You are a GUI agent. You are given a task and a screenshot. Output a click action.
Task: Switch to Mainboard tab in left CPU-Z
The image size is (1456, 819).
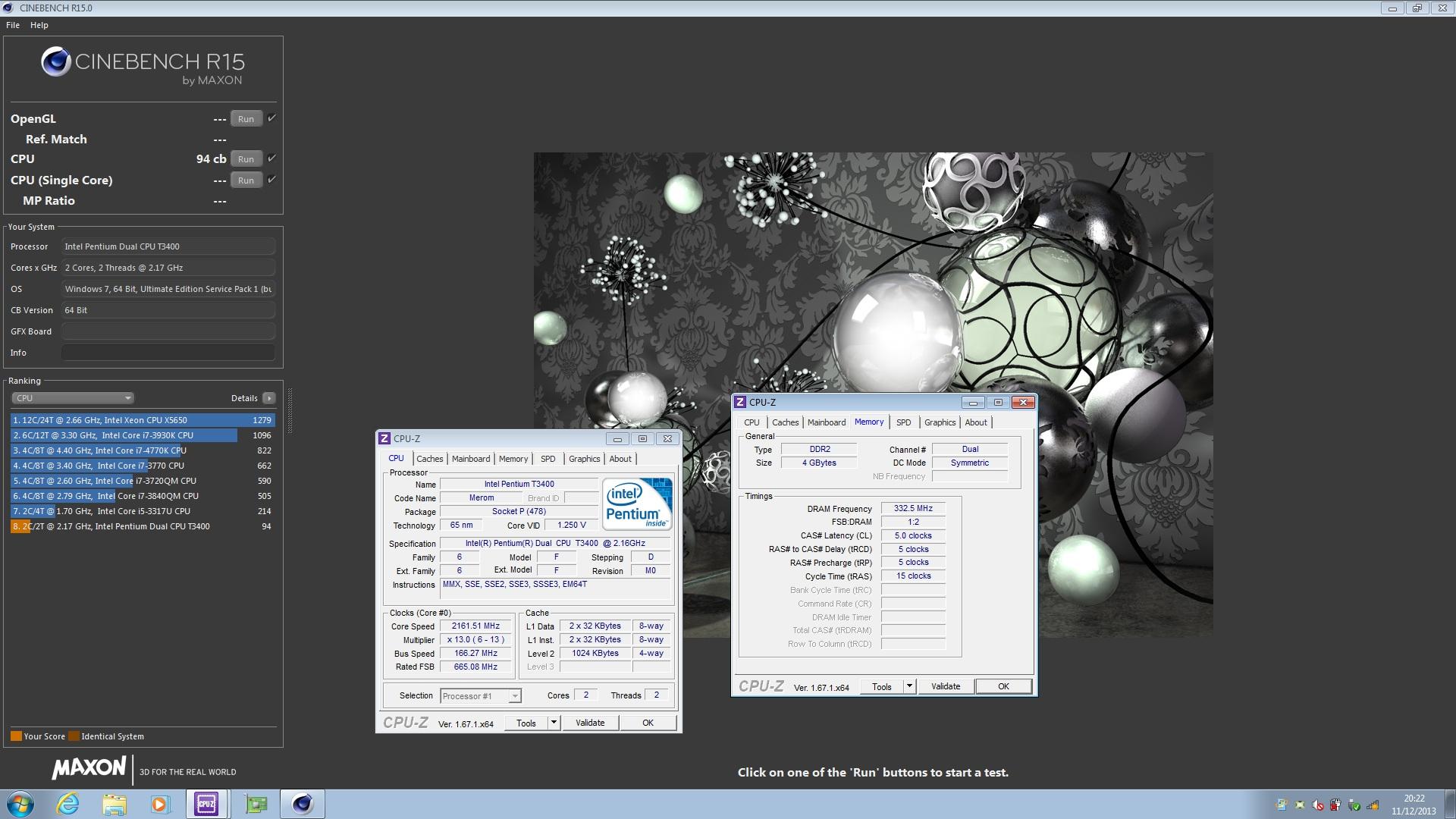click(x=471, y=459)
